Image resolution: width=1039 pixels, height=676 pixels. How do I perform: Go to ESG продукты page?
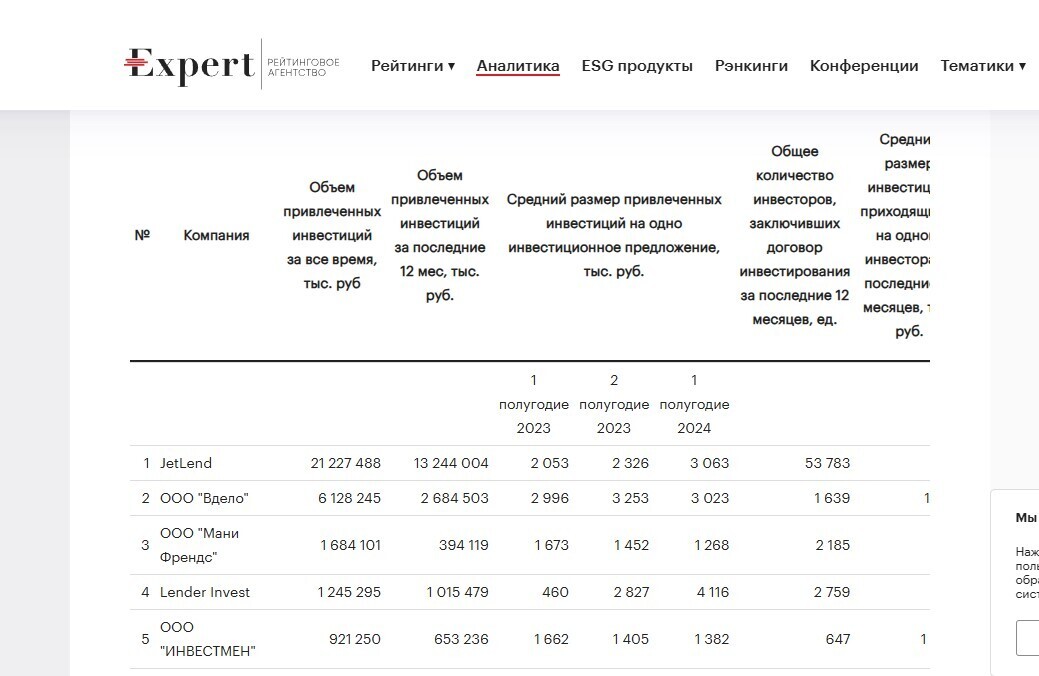[636, 66]
